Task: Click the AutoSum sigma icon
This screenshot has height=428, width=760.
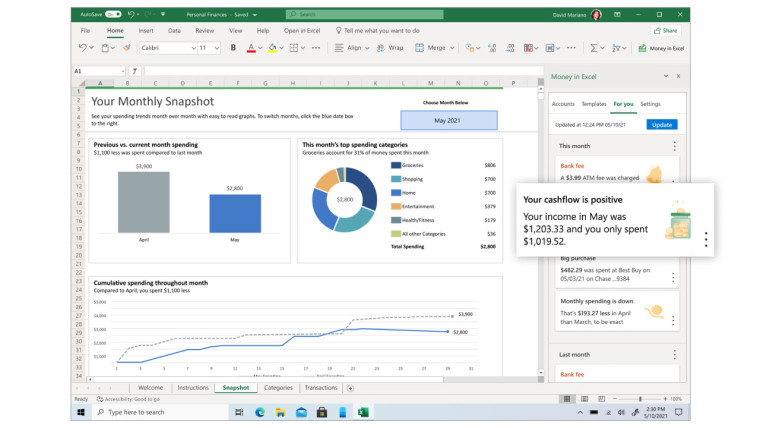Action: tap(593, 48)
